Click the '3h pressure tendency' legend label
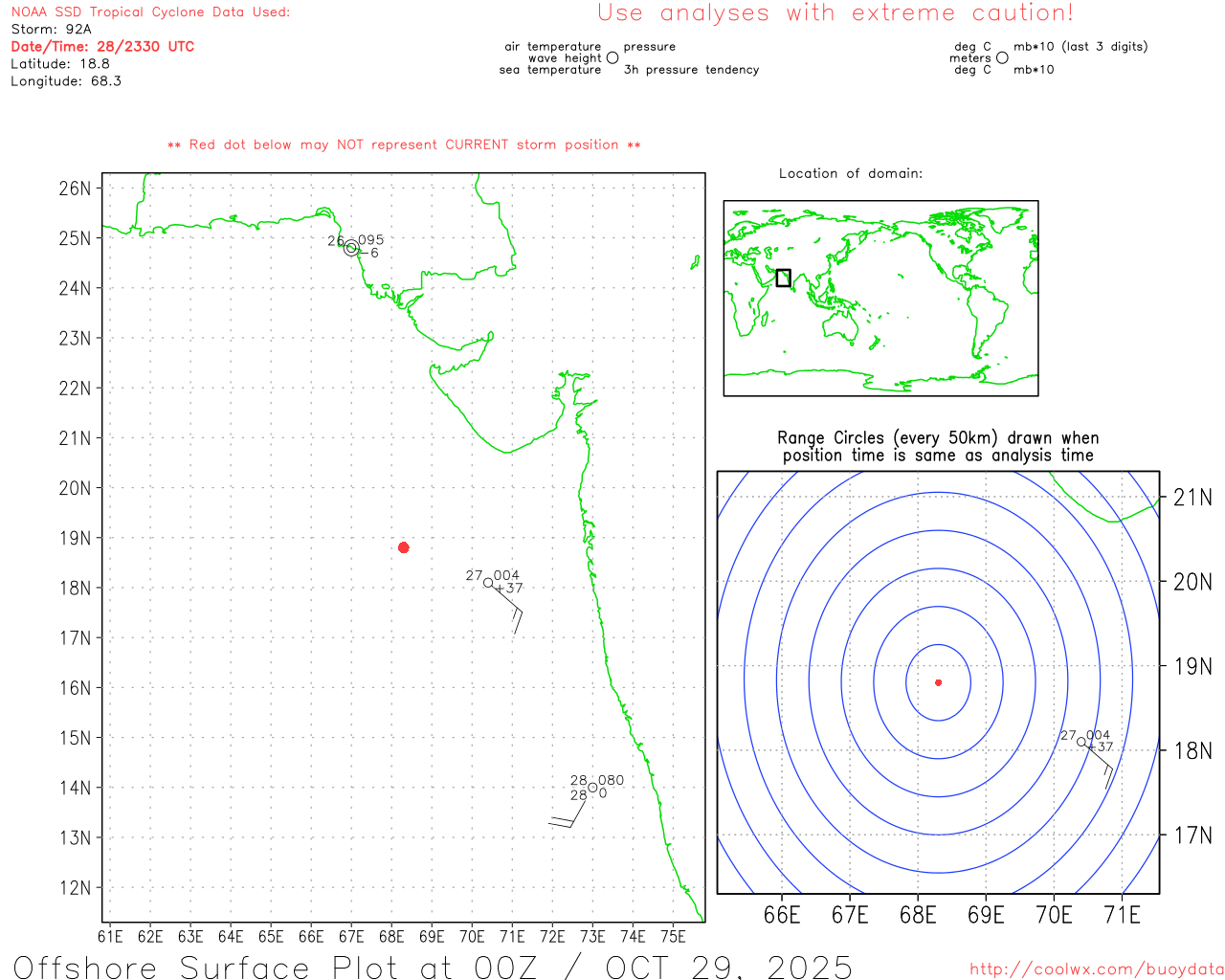The height and width of the screenshot is (980, 1225). [691, 70]
